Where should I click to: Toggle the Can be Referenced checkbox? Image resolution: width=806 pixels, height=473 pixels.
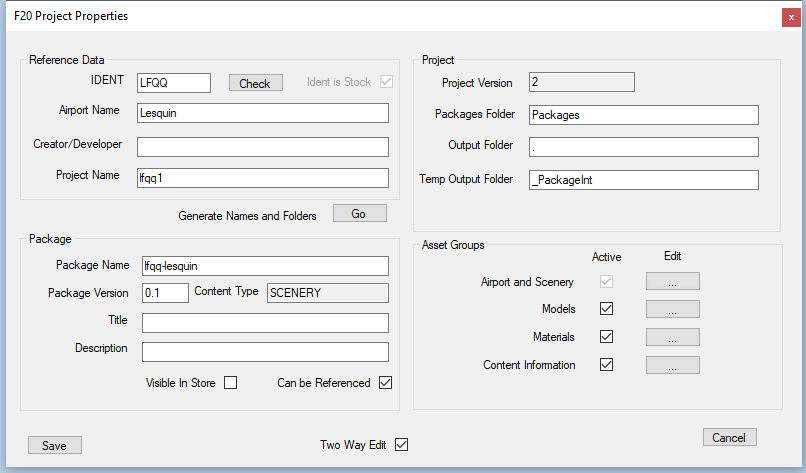coord(386,382)
